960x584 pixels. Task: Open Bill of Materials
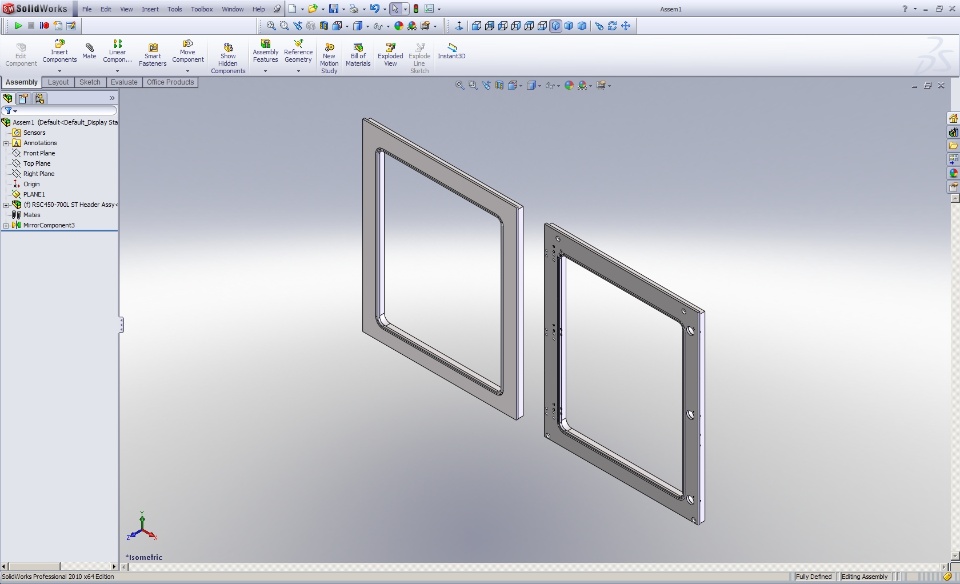click(358, 55)
